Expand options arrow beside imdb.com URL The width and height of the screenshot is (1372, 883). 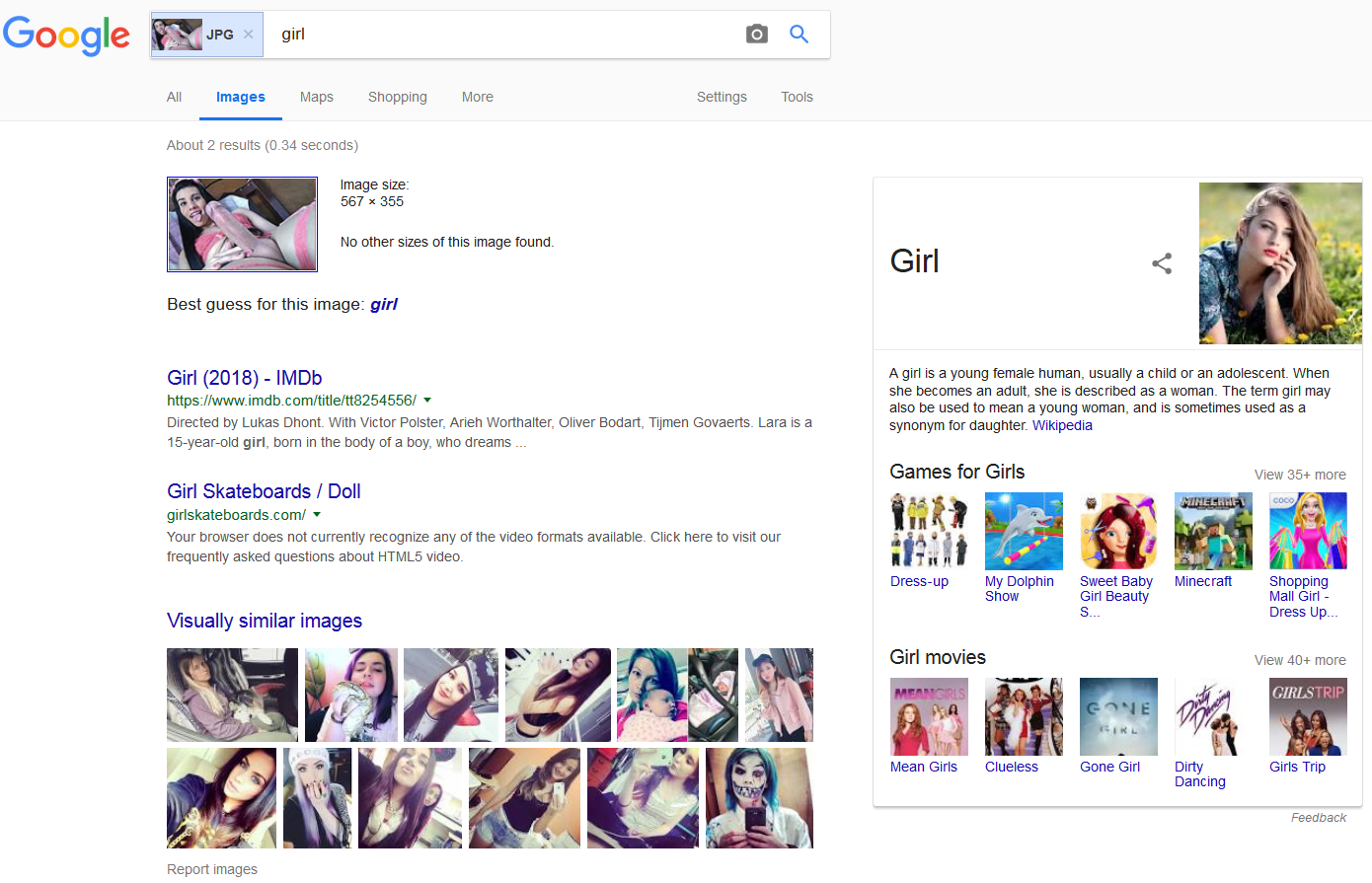(427, 401)
